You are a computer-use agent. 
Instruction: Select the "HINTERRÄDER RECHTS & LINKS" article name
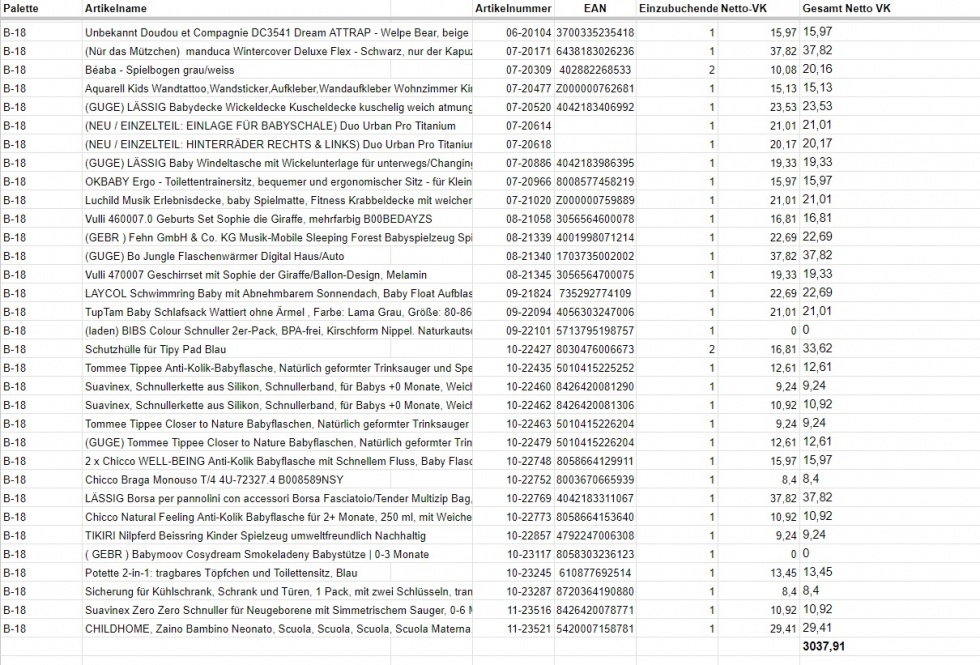click(x=279, y=144)
